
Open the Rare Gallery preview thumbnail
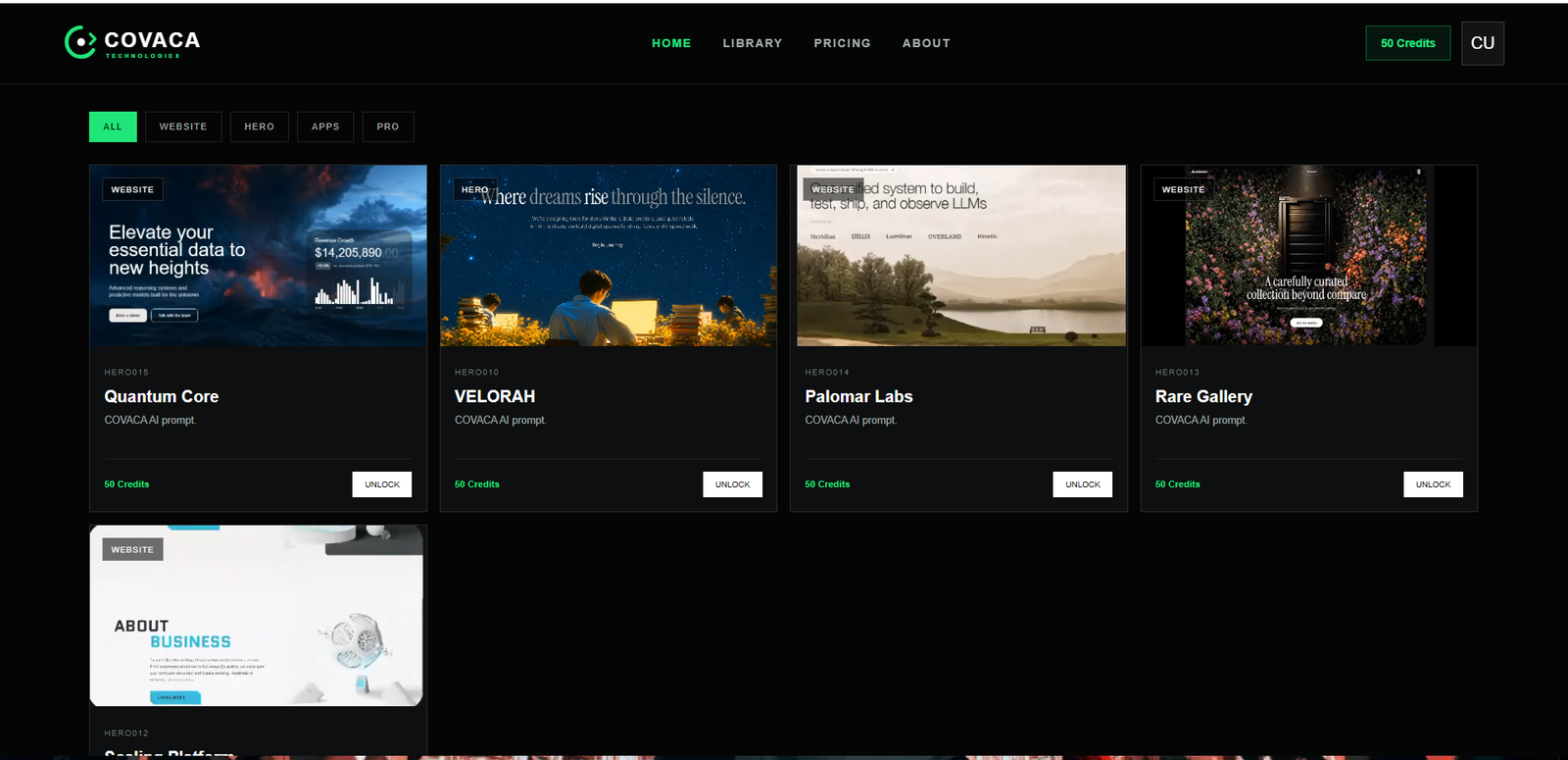click(1309, 255)
